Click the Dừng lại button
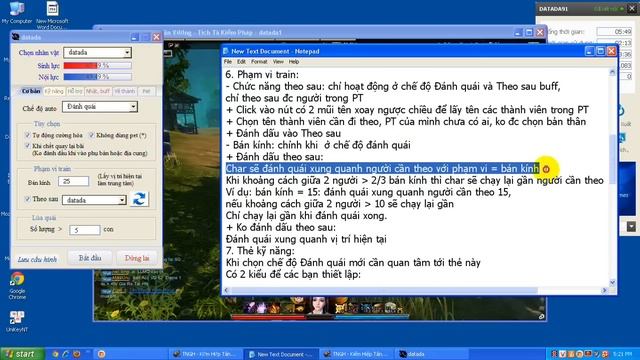This screenshot has height=360, width=640. (137, 258)
